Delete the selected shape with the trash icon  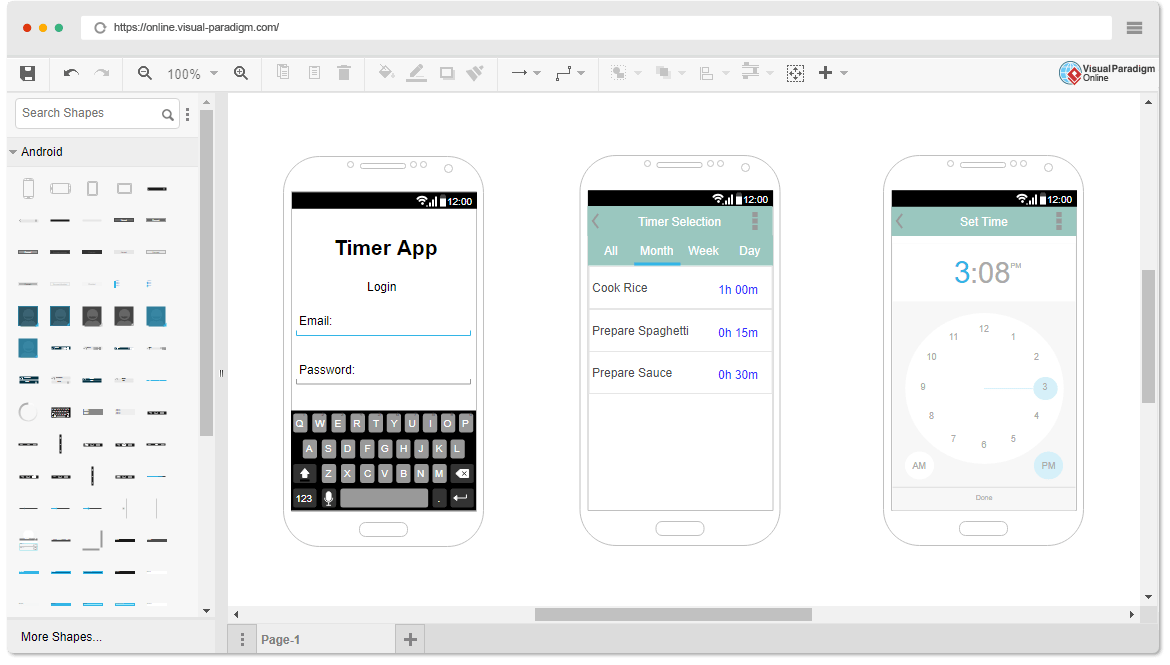[x=344, y=72]
